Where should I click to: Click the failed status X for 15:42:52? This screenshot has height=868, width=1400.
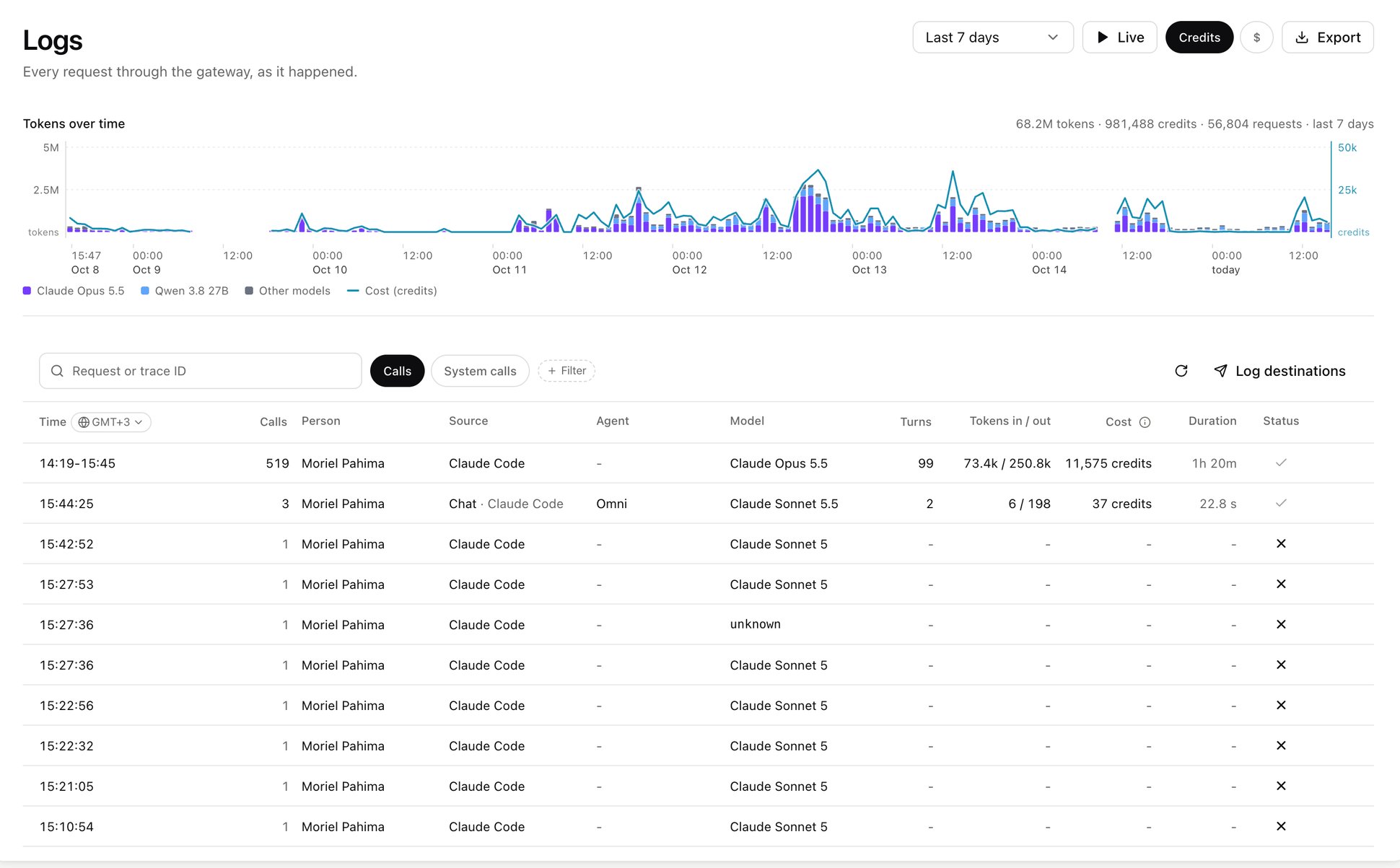click(1281, 543)
